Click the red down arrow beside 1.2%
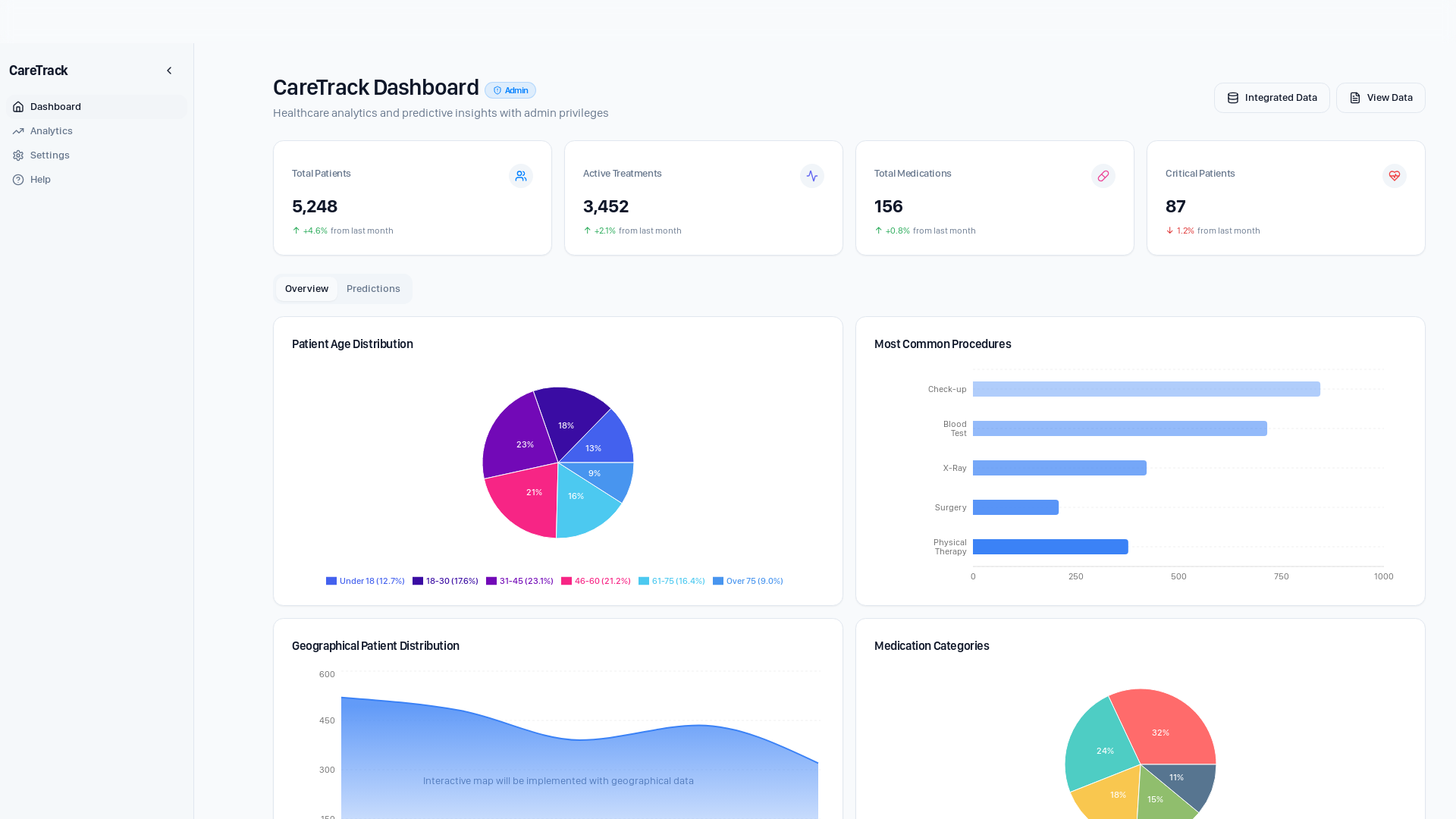The height and width of the screenshot is (819, 1456). pos(1170,231)
